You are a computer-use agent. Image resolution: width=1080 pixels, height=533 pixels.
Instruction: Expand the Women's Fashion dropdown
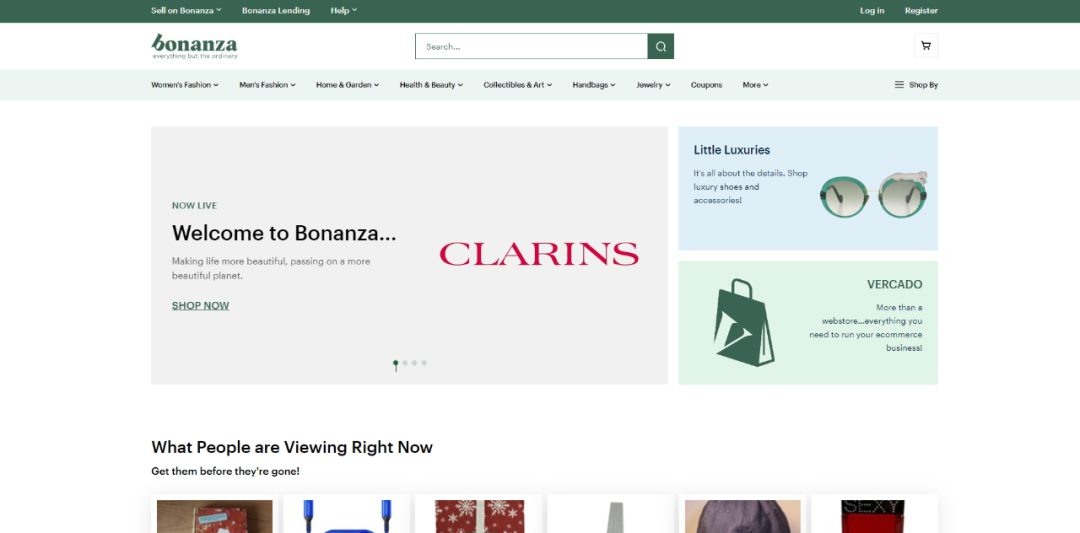(184, 85)
